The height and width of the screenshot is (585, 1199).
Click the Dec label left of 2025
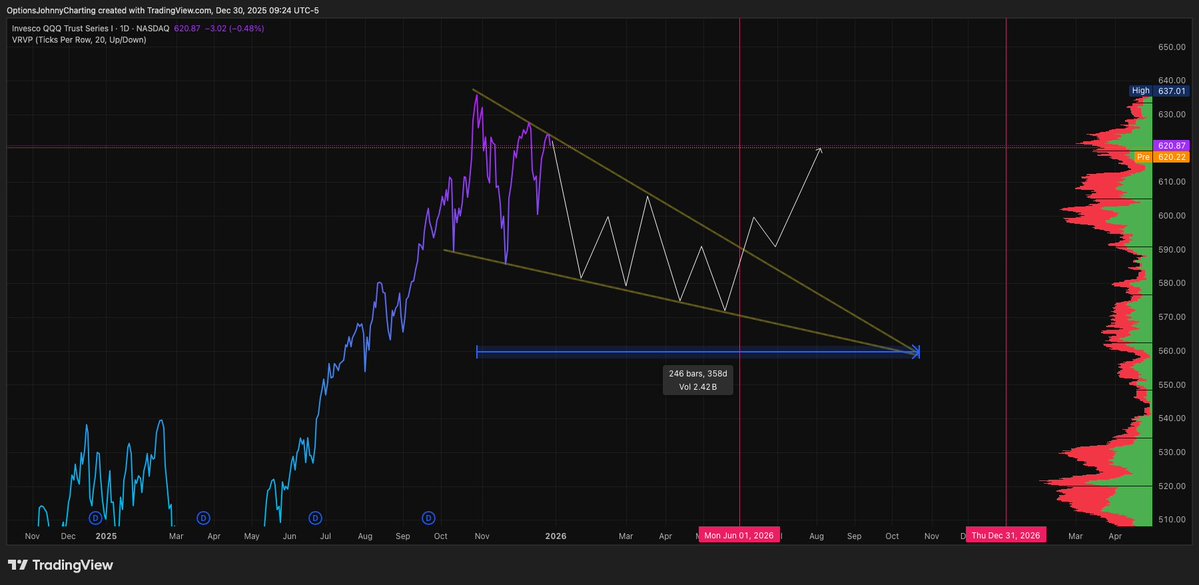click(68, 536)
